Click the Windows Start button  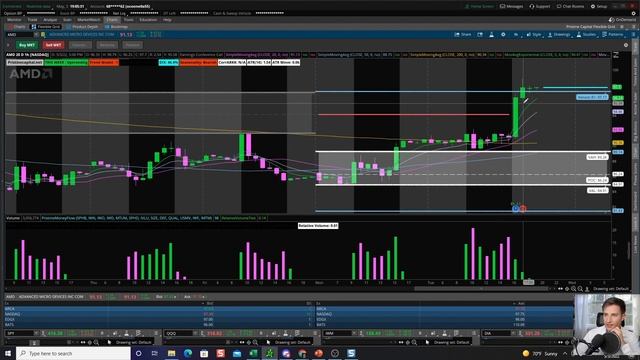[8, 353]
